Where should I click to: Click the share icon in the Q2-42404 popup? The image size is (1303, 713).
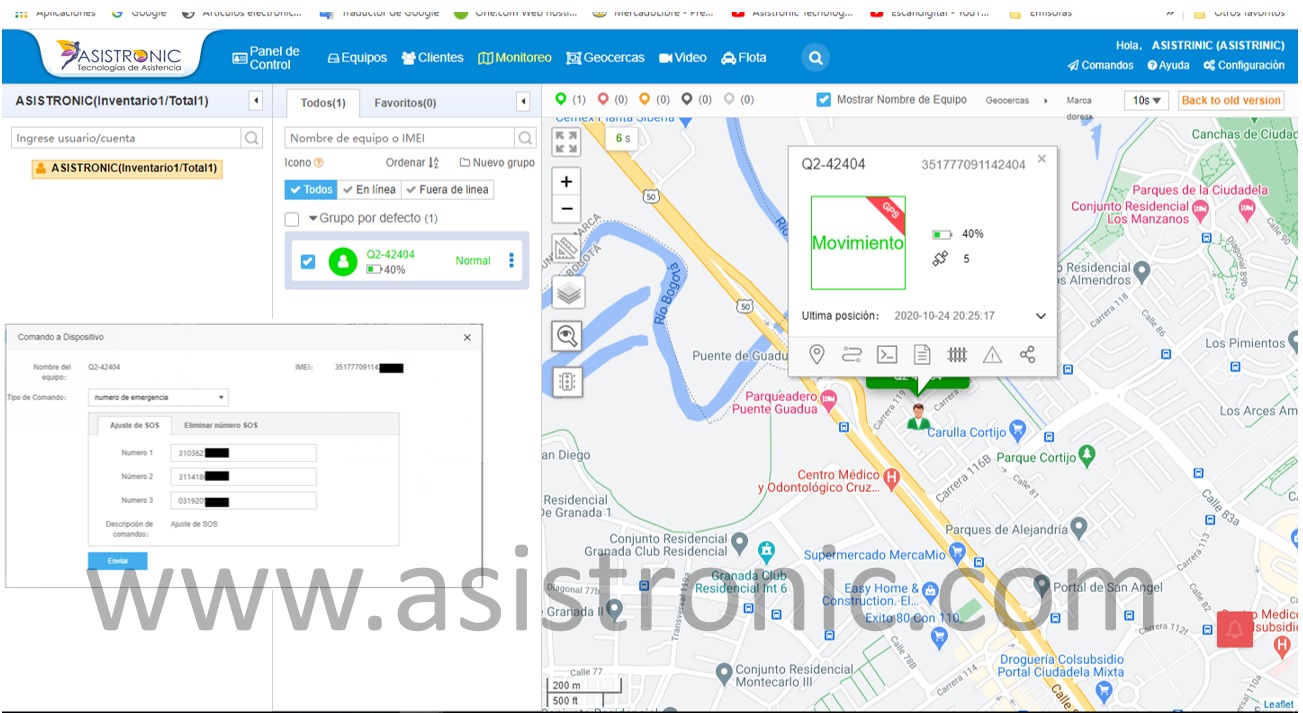[1027, 354]
